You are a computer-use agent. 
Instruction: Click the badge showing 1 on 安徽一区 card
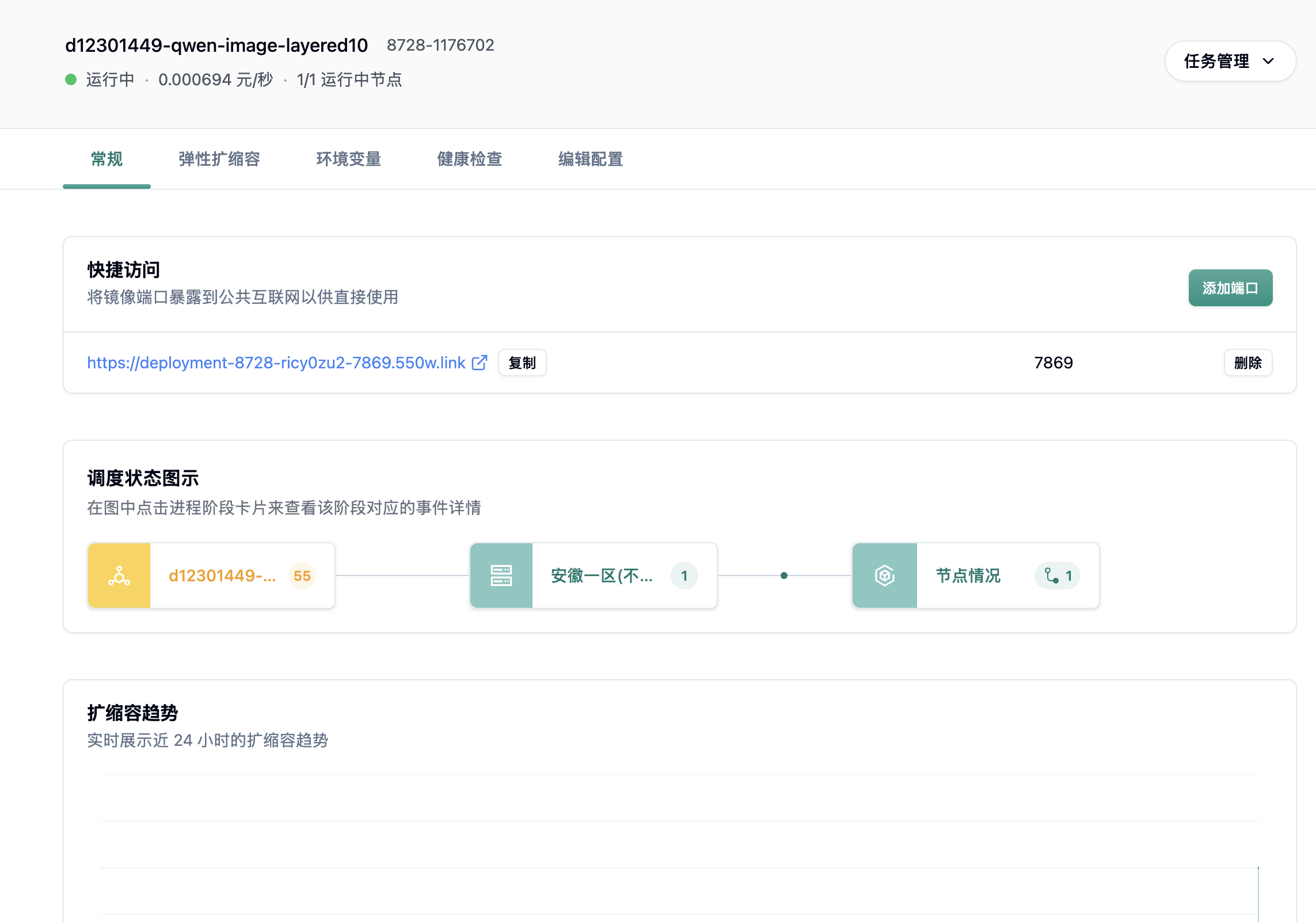click(684, 576)
